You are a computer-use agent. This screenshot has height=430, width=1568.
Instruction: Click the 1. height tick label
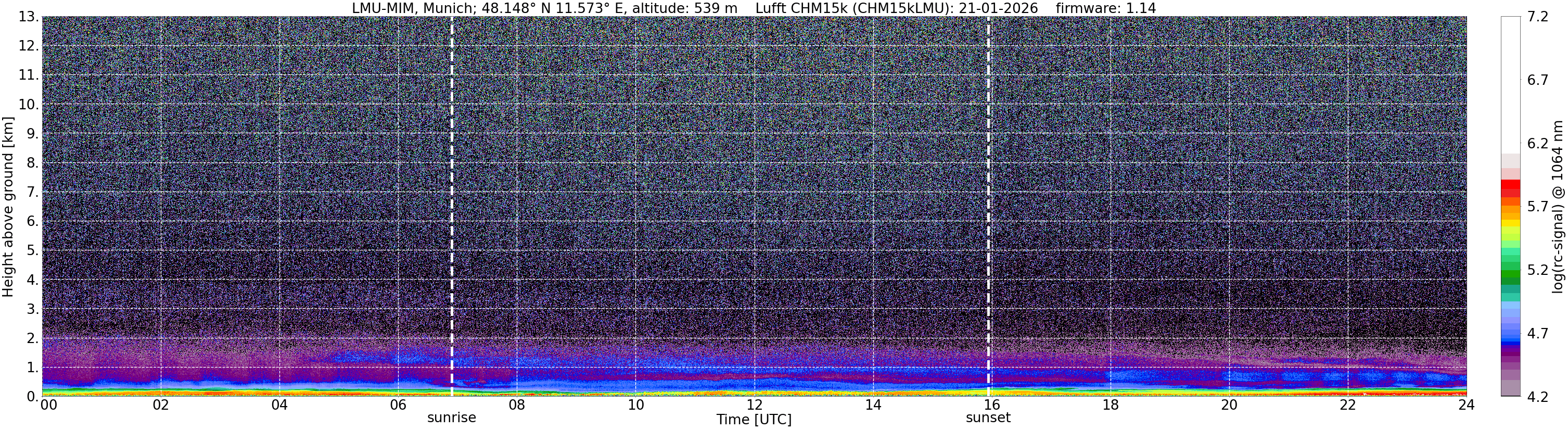[33, 368]
